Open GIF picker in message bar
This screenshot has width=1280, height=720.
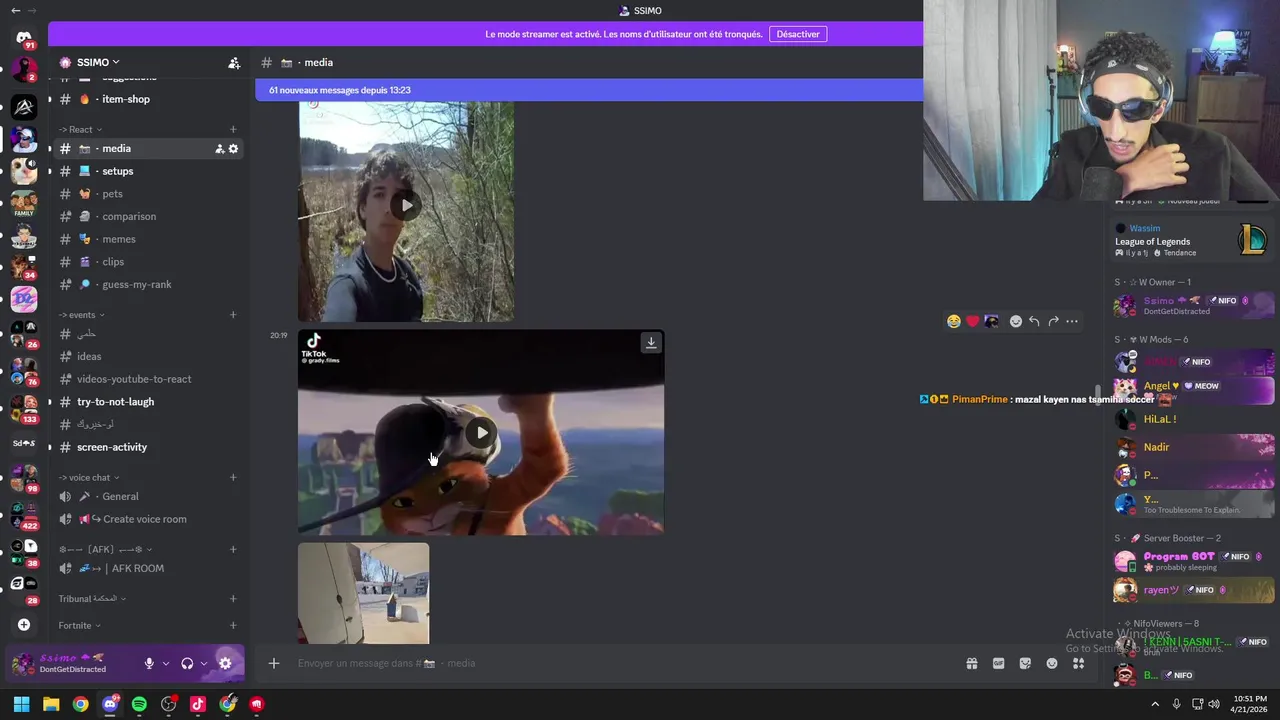pyautogui.click(x=998, y=663)
